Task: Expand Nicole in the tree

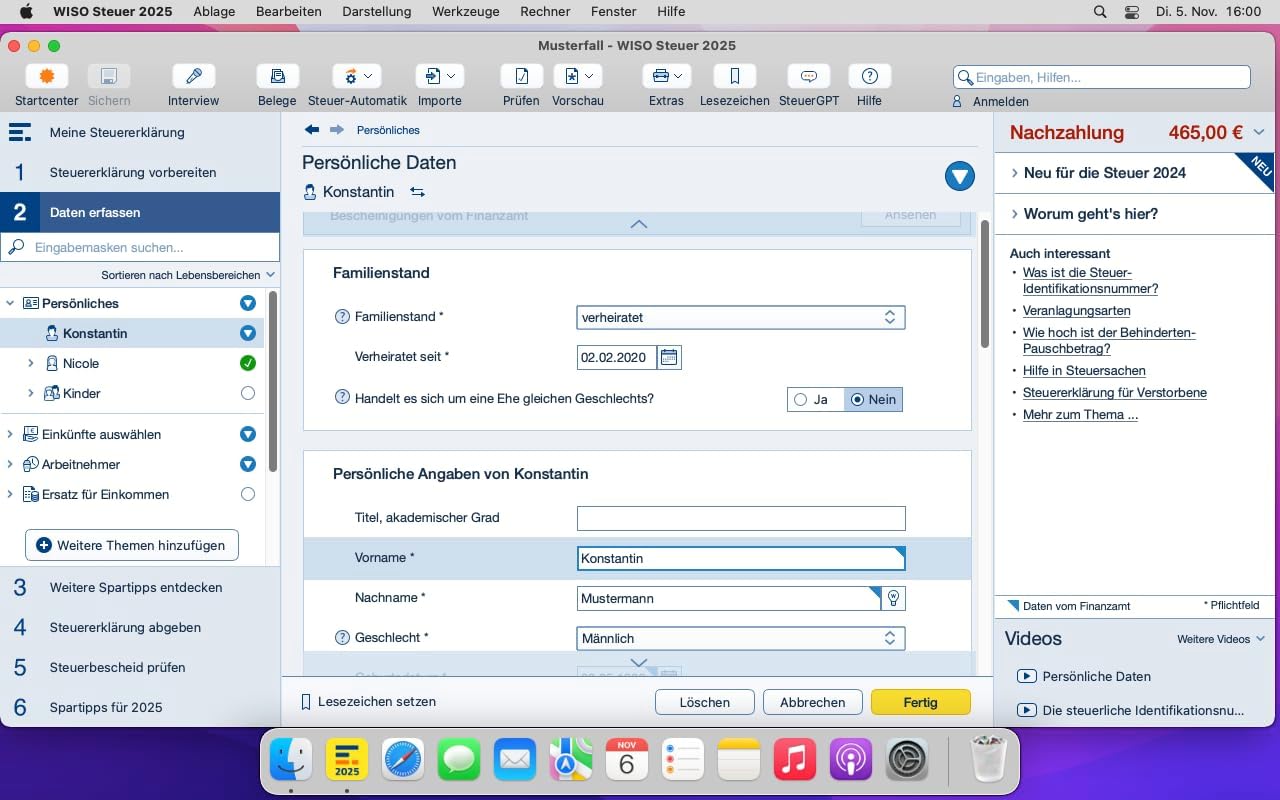Action: point(31,363)
